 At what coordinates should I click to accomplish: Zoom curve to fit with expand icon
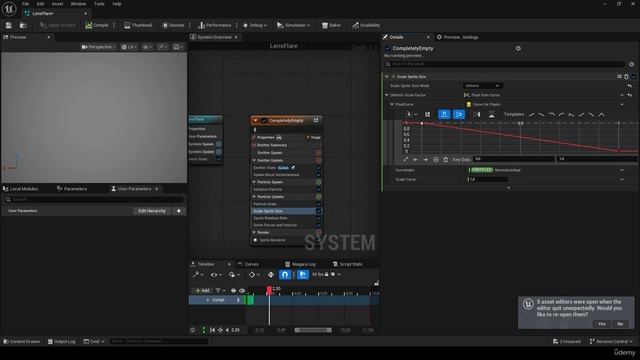tap(405, 159)
